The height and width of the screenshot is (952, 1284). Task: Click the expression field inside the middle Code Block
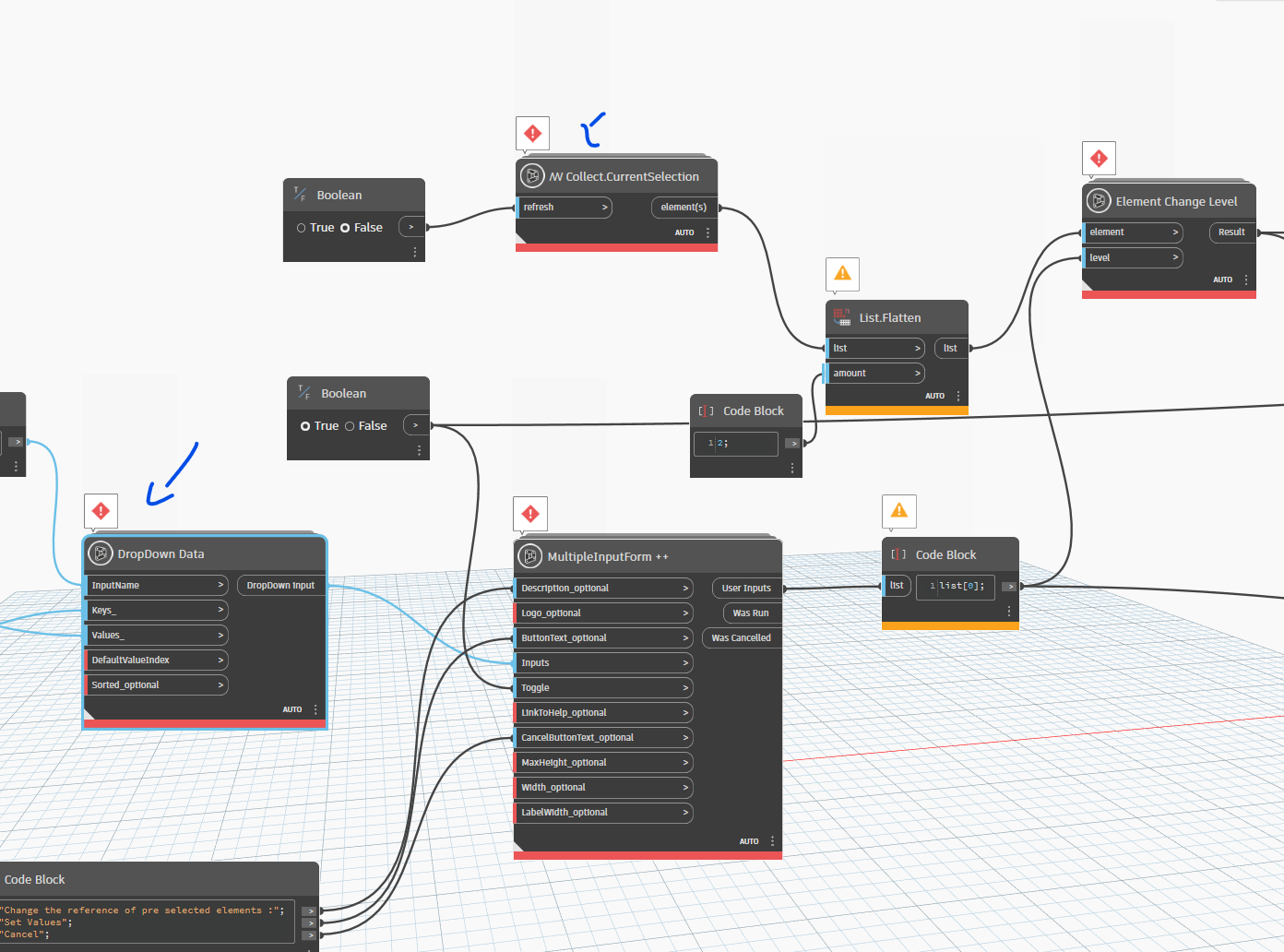pos(735,444)
